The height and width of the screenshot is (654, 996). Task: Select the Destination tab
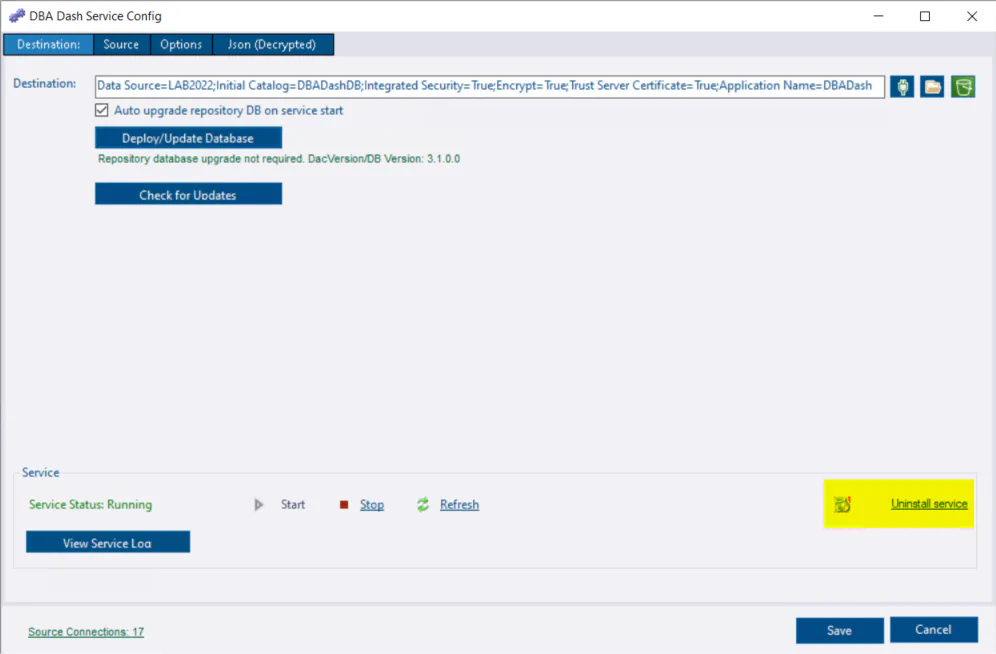pyautogui.click(x=47, y=44)
